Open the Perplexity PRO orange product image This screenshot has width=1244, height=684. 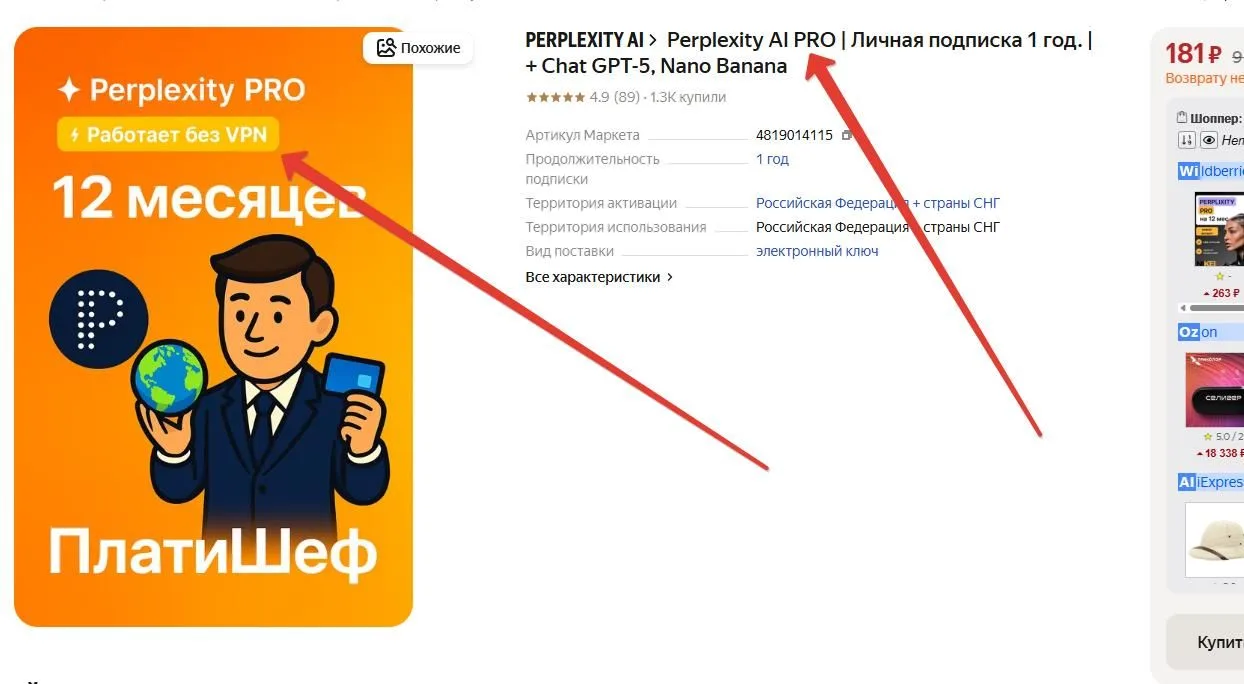(x=213, y=327)
